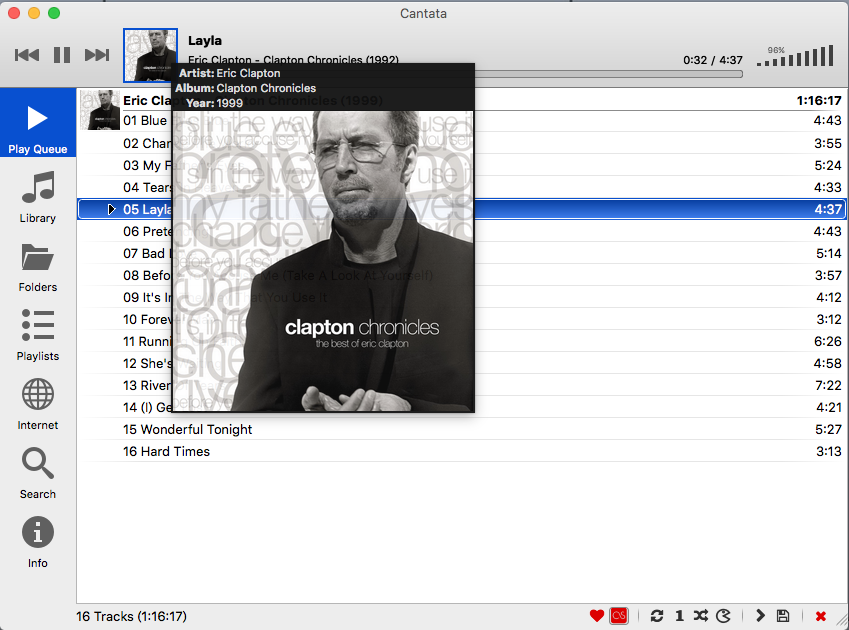
Task: Click the 7:22 duration value
Action: 828,385
